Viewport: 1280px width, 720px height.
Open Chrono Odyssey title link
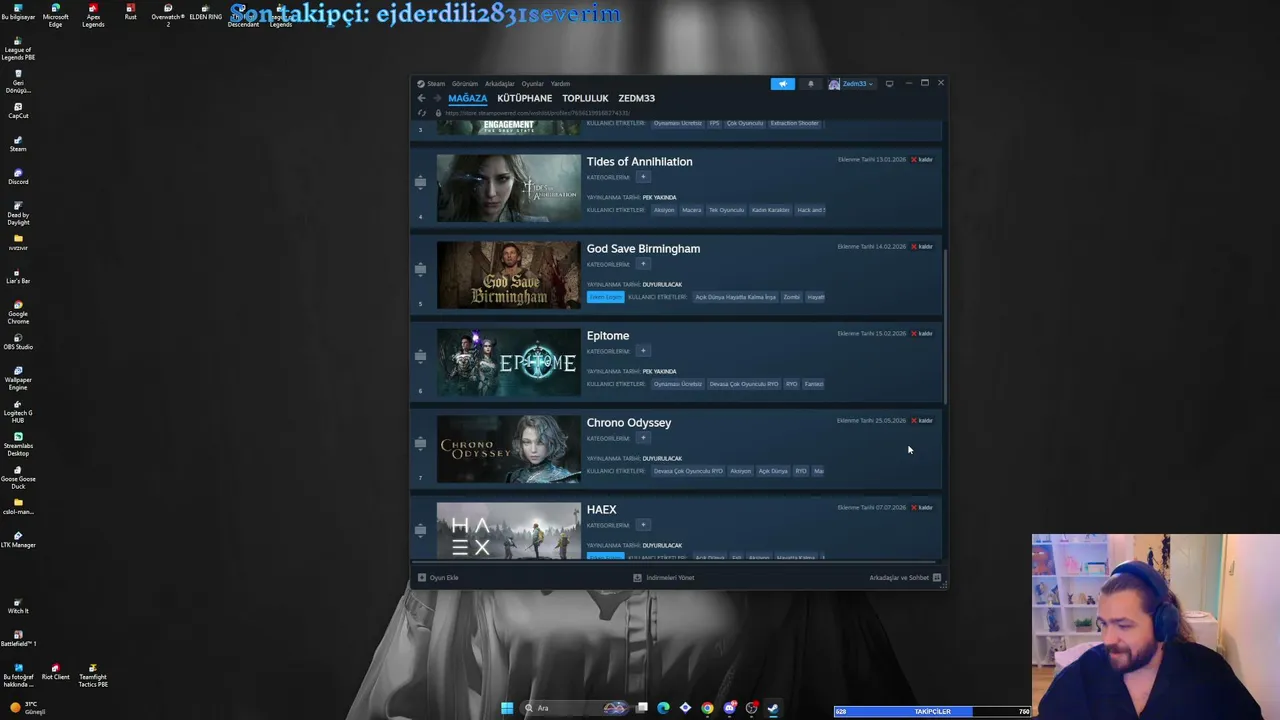pyautogui.click(x=629, y=423)
